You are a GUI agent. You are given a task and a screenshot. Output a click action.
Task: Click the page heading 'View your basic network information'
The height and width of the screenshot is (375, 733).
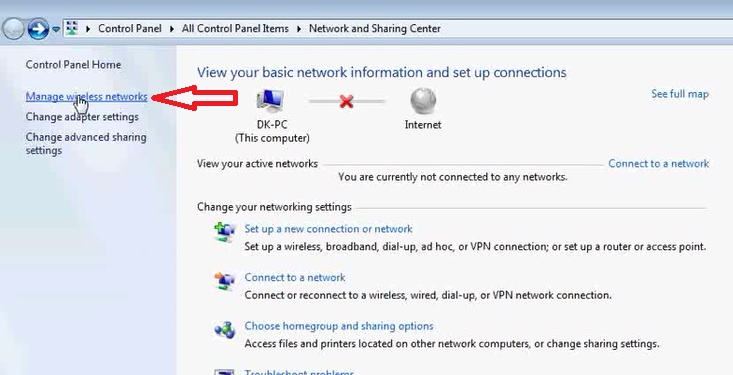coord(381,72)
